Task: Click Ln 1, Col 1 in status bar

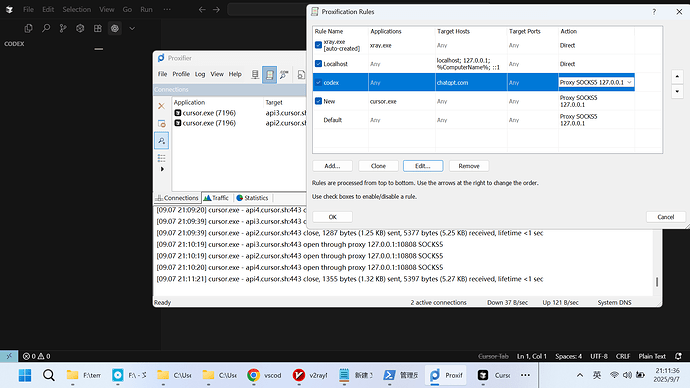Action: point(532,356)
